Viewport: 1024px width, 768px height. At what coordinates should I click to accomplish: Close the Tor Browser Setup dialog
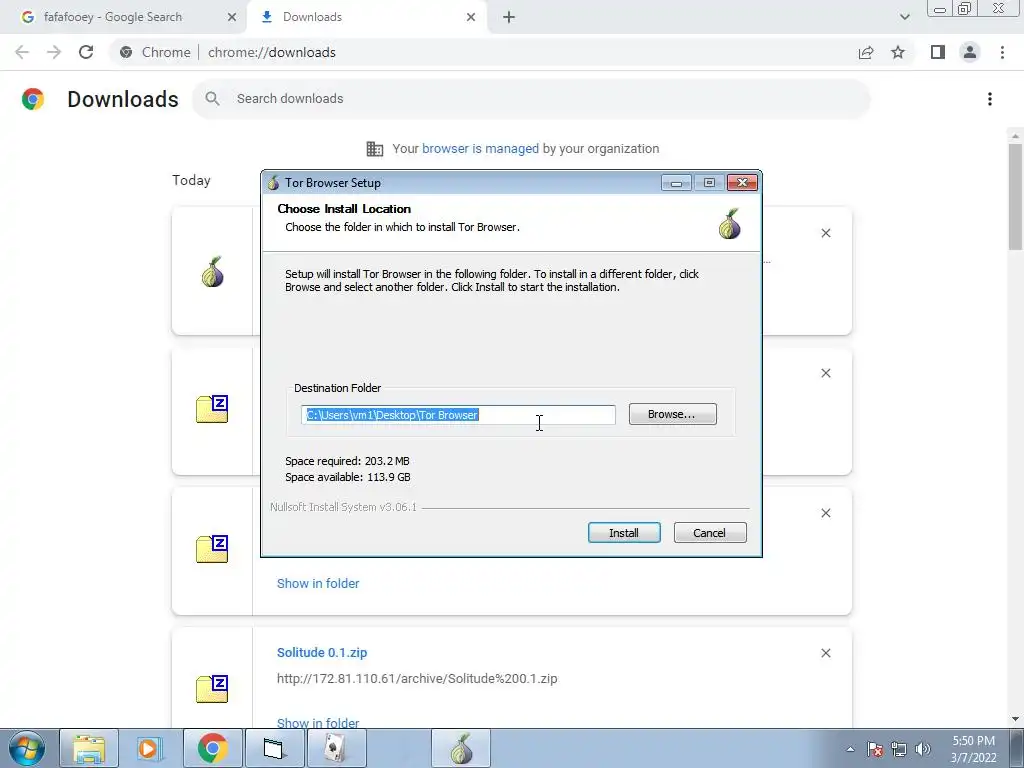click(x=743, y=183)
